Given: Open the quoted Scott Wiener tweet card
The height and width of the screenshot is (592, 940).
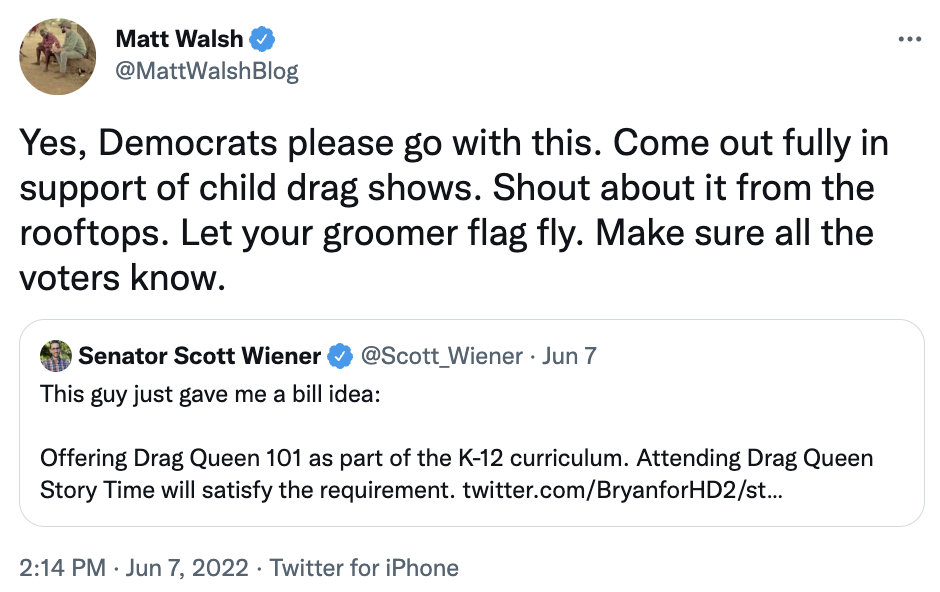Looking at the screenshot, I should pyautogui.click(x=470, y=420).
